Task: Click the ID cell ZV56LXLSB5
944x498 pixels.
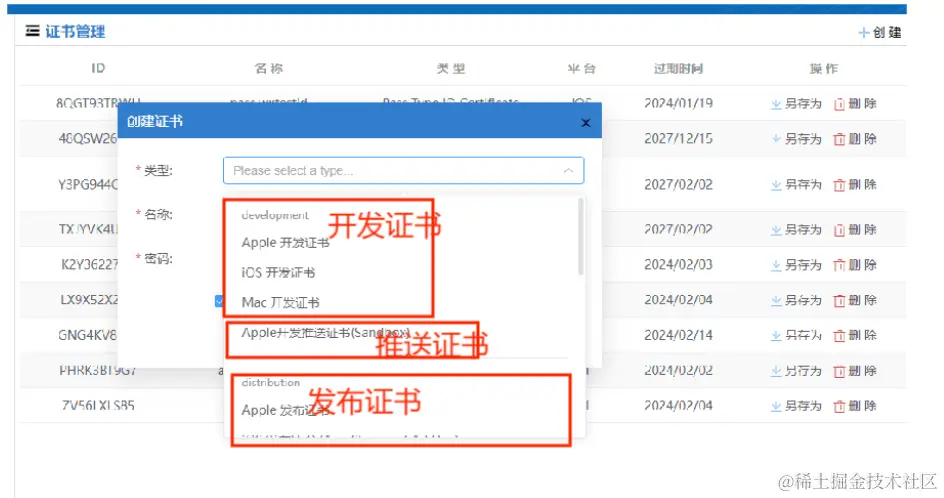Action: (98, 406)
